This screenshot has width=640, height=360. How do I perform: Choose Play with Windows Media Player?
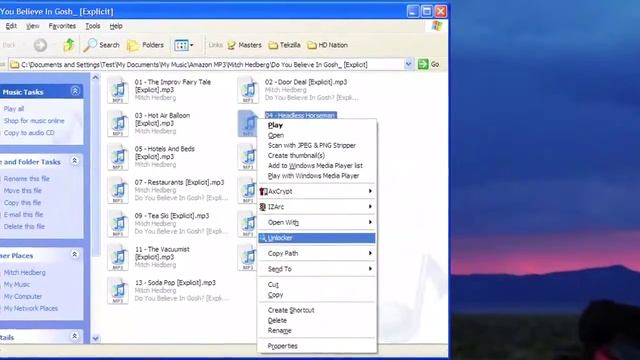coord(317,176)
